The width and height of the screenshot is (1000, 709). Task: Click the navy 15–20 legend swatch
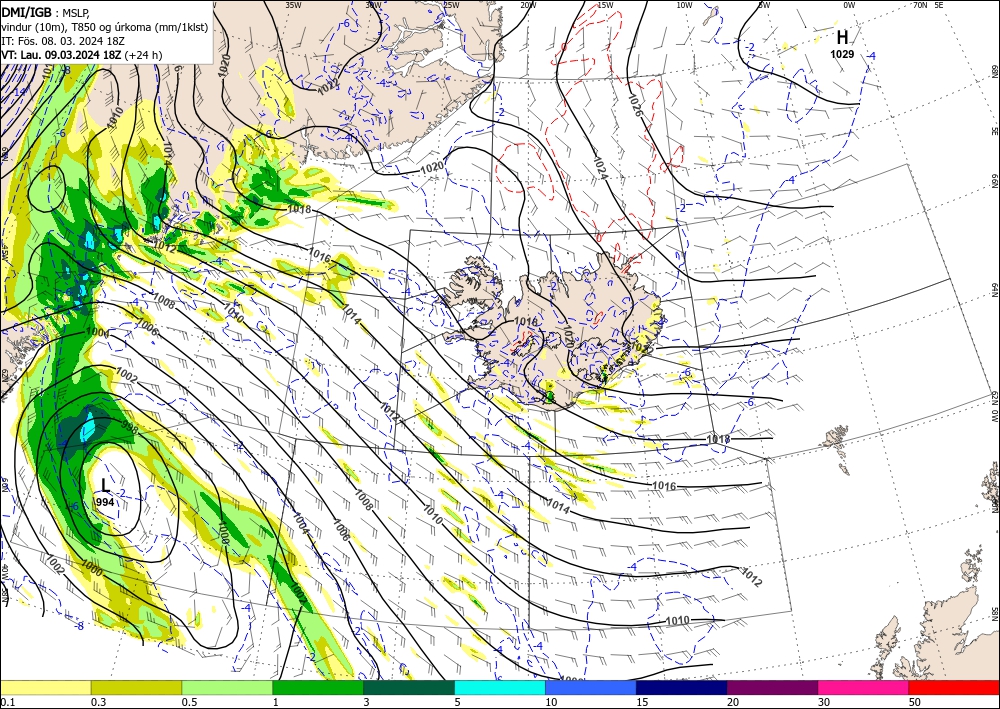(x=682, y=687)
